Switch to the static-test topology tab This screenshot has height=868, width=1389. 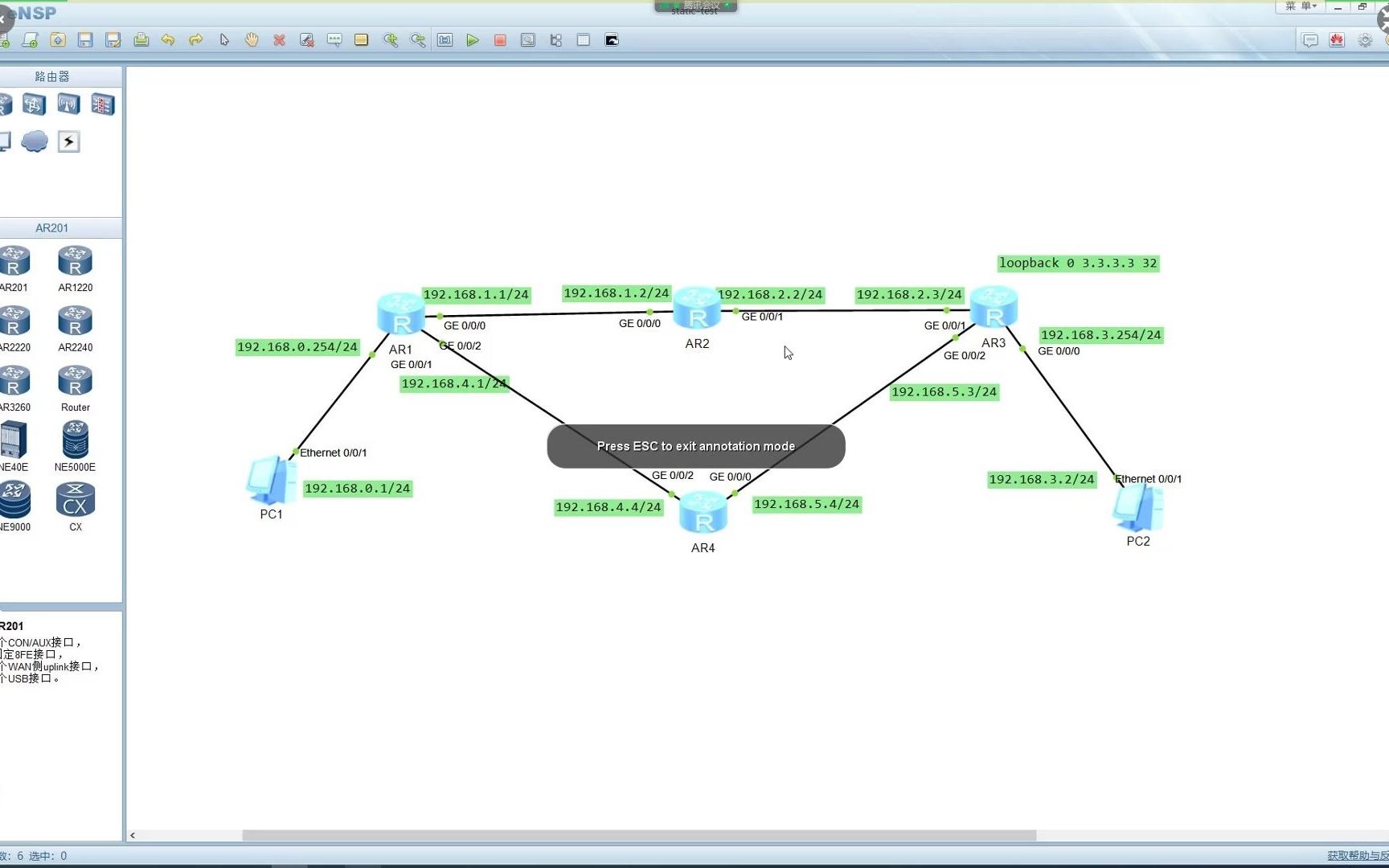click(x=694, y=11)
